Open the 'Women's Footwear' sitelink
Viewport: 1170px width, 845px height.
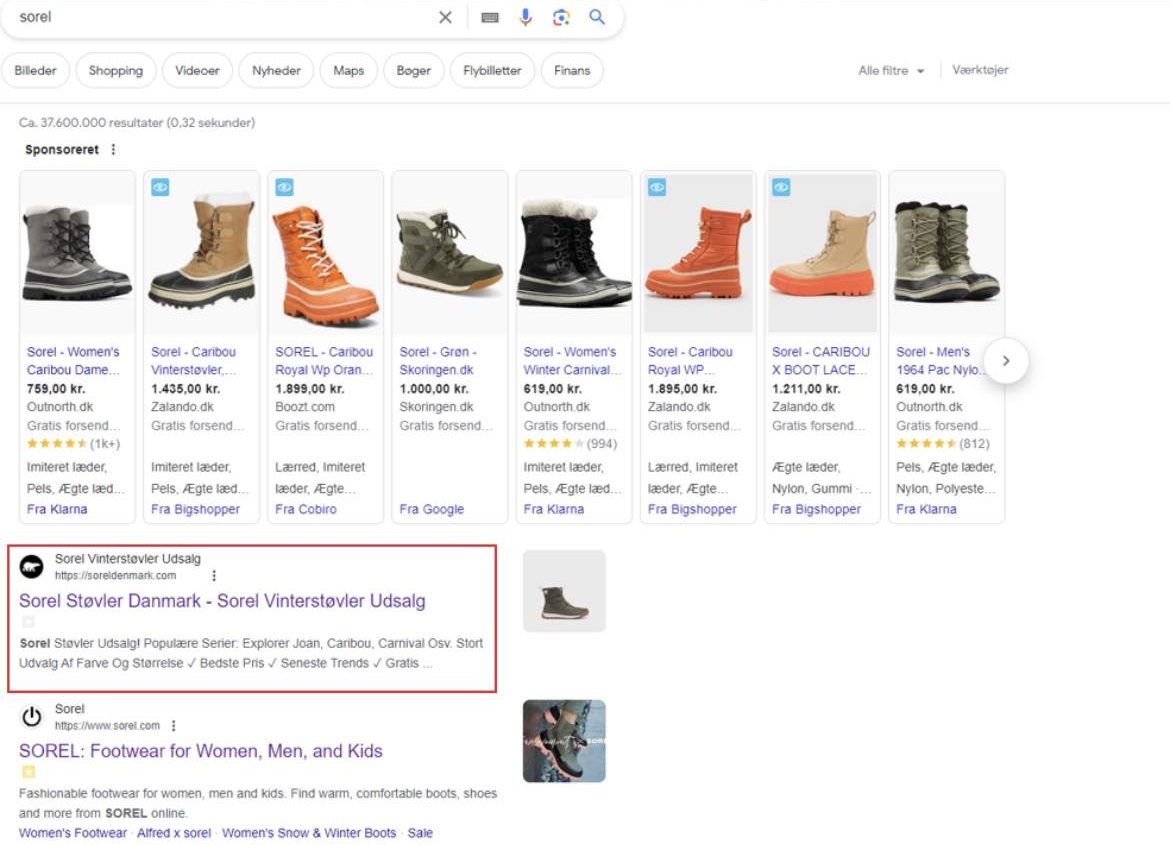73,833
